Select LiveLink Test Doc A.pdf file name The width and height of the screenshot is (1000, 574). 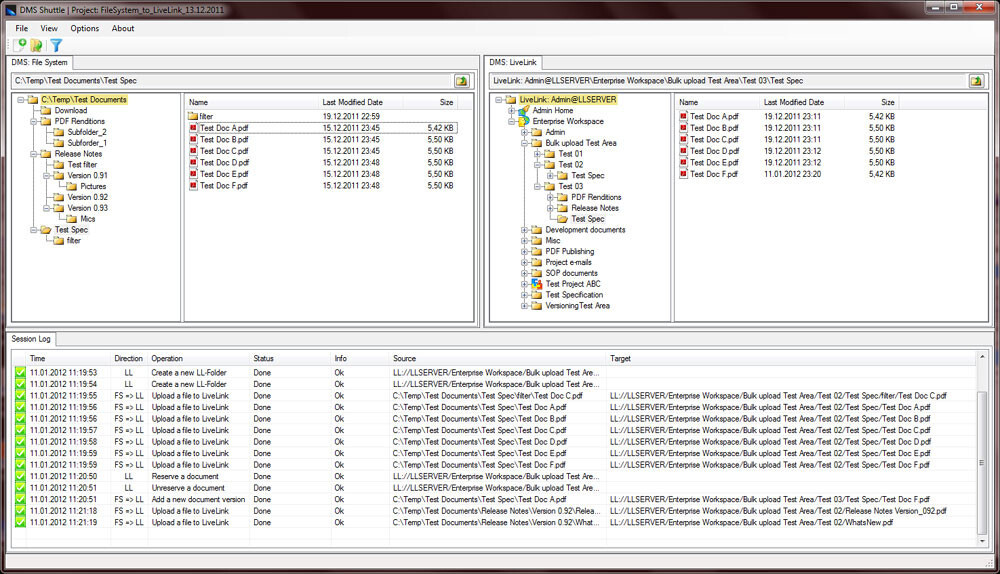[714, 117]
